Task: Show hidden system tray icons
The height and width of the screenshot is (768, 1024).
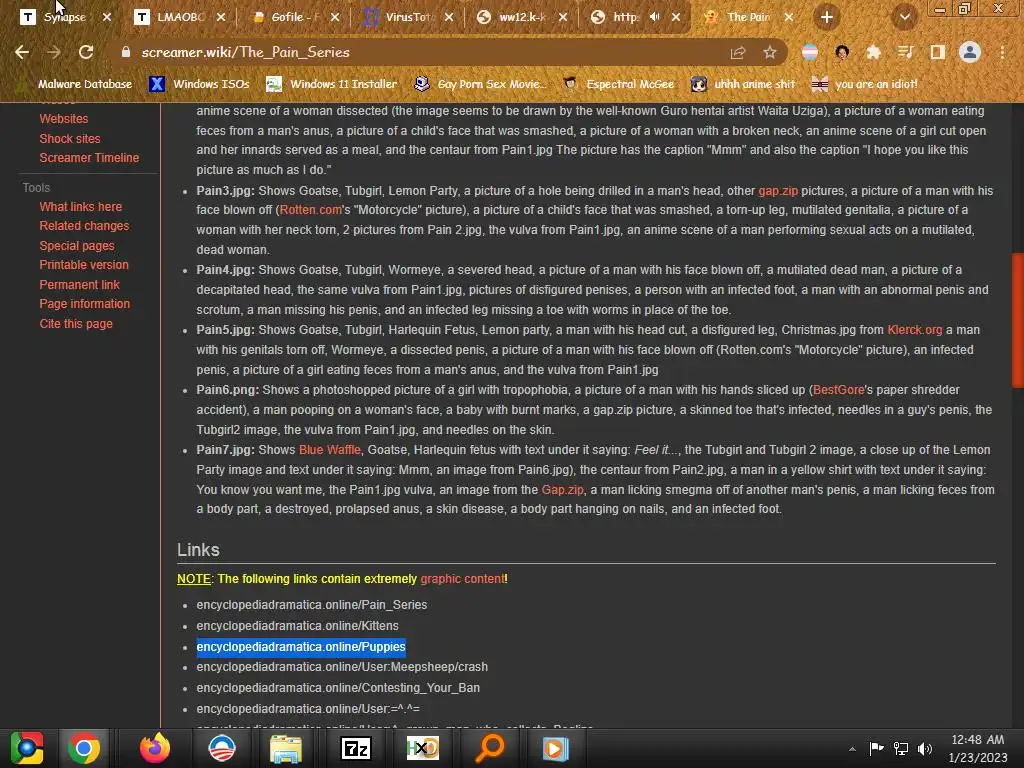Action: (x=852, y=749)
